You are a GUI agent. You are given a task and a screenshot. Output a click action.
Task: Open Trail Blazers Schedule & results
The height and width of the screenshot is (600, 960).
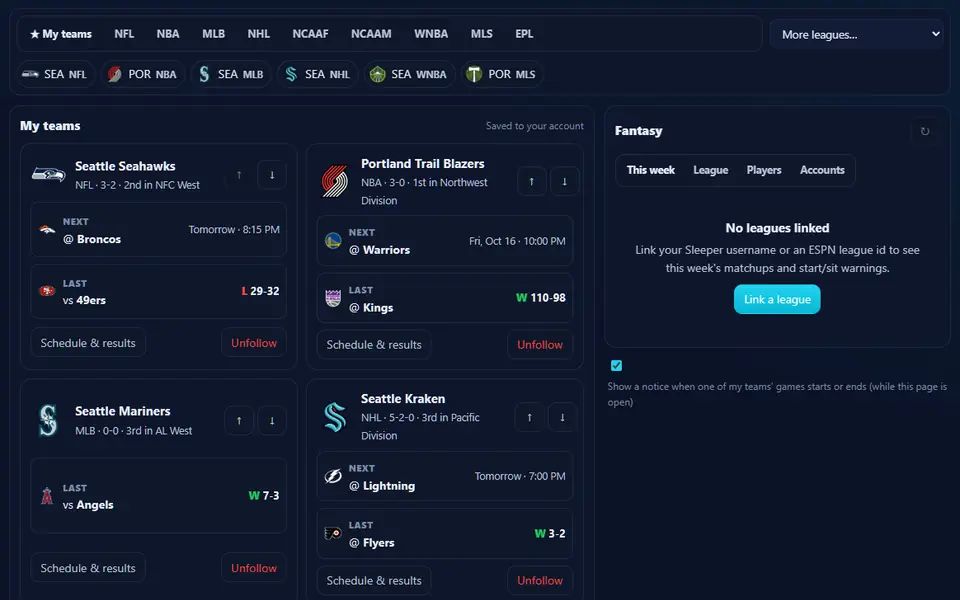pyautogui.click(x=374, y=345)
